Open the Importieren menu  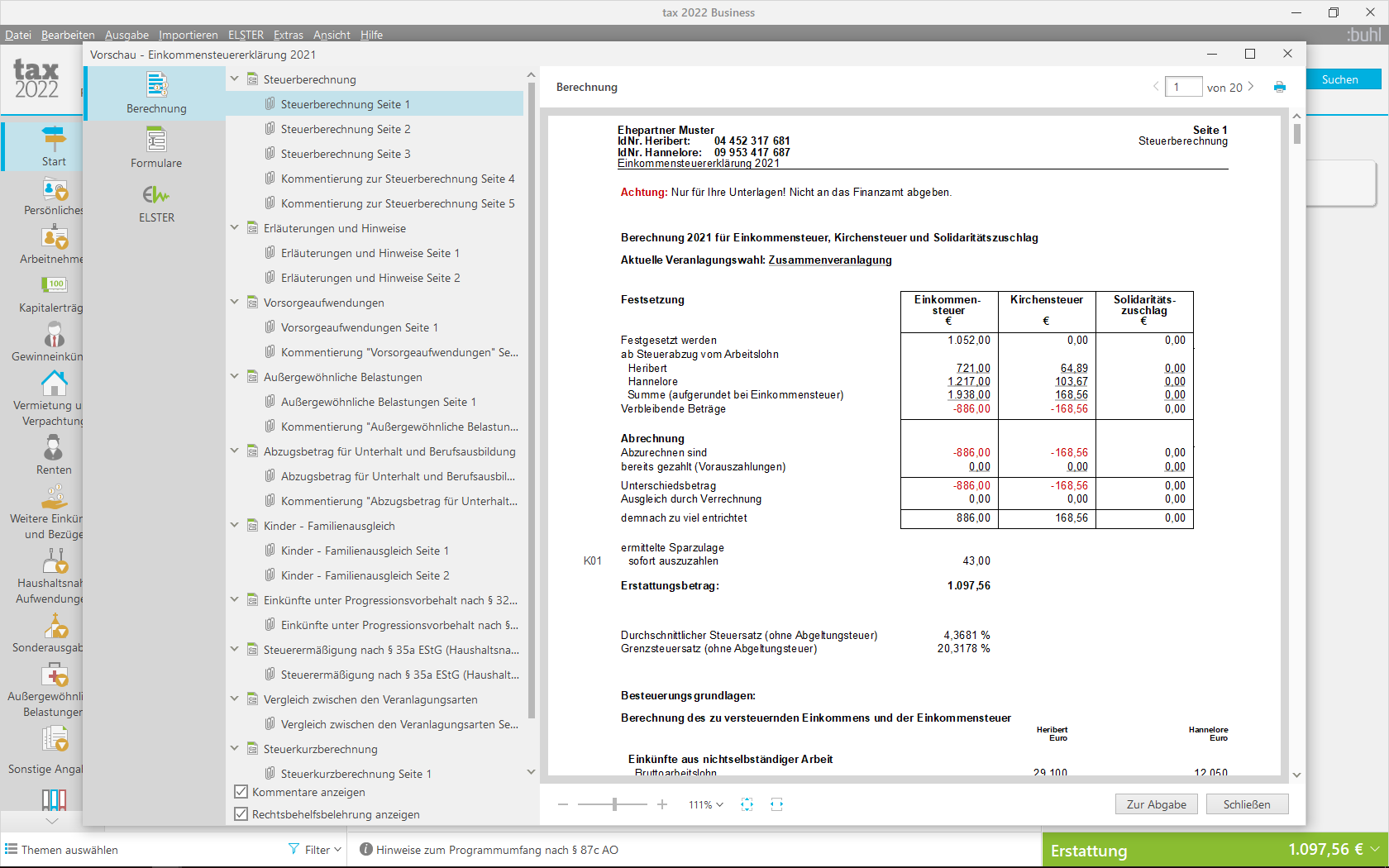pos(189,35)
